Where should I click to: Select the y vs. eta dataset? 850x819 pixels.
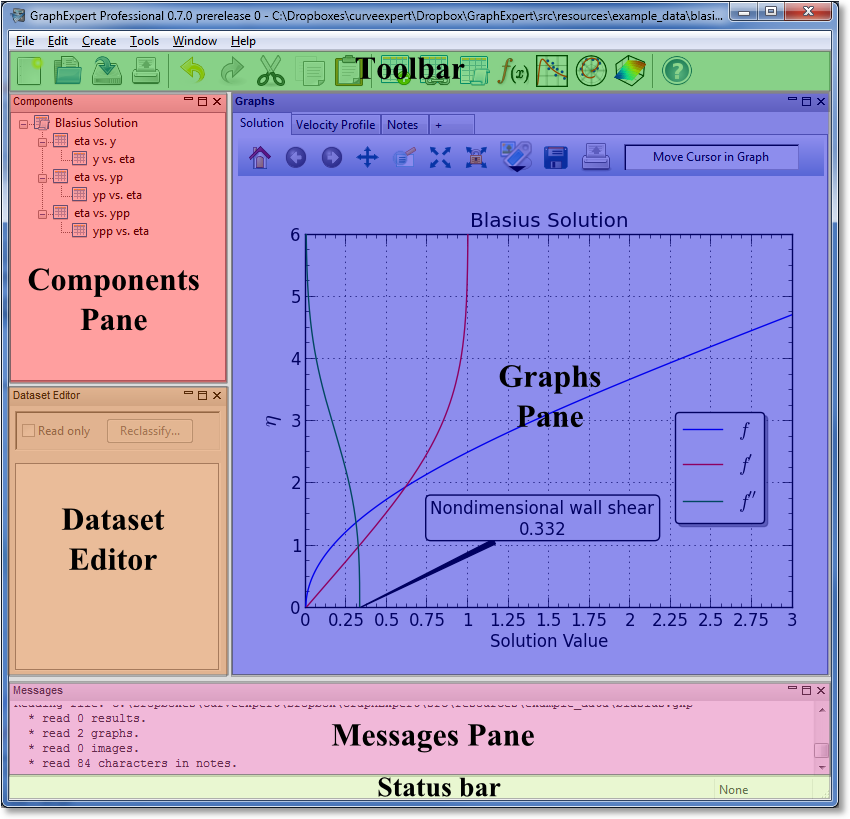tap(113, 159)
